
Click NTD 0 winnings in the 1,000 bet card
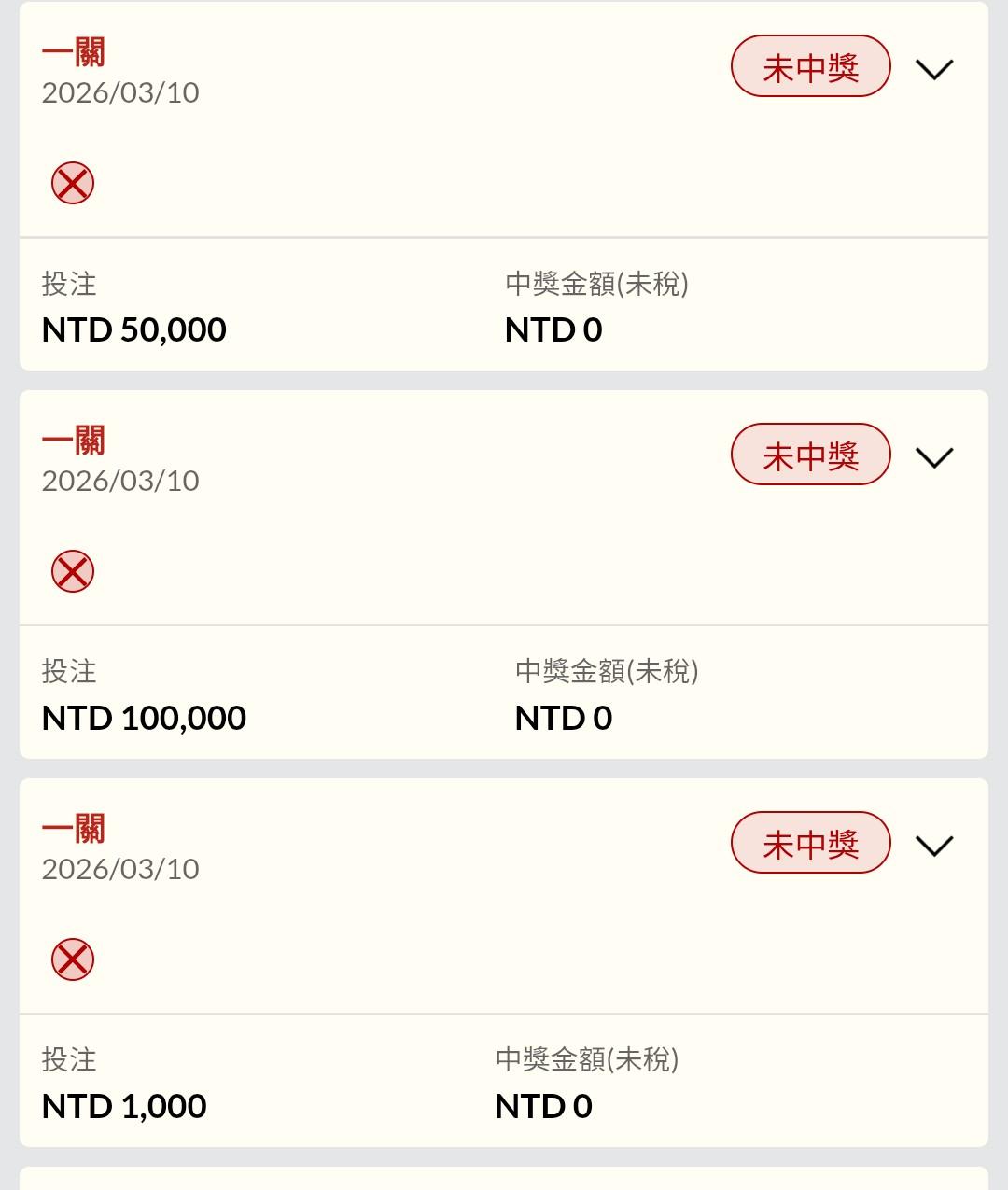[x=544, y=1106]
